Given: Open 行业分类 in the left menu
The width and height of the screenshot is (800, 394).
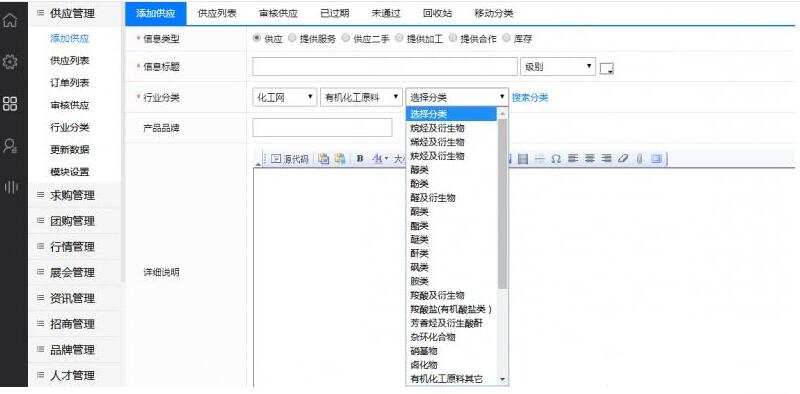Looking at the screenshot, I should pyautogui.click(x=70, y=127).
